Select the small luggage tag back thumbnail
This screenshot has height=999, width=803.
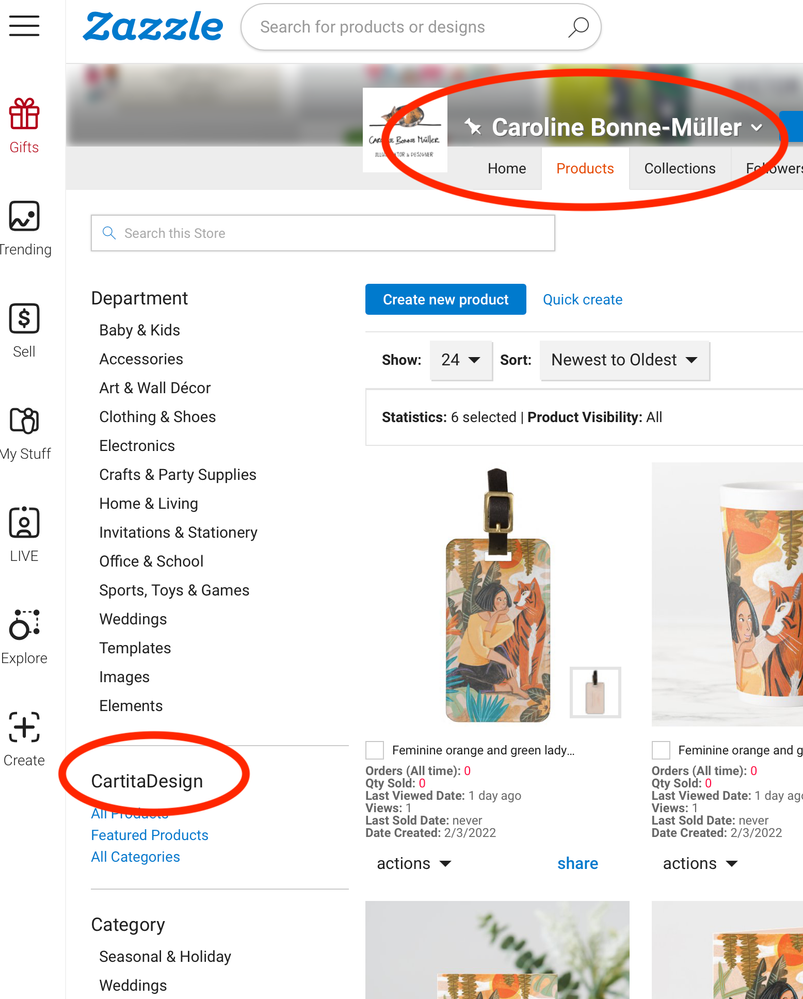(595, 692)
